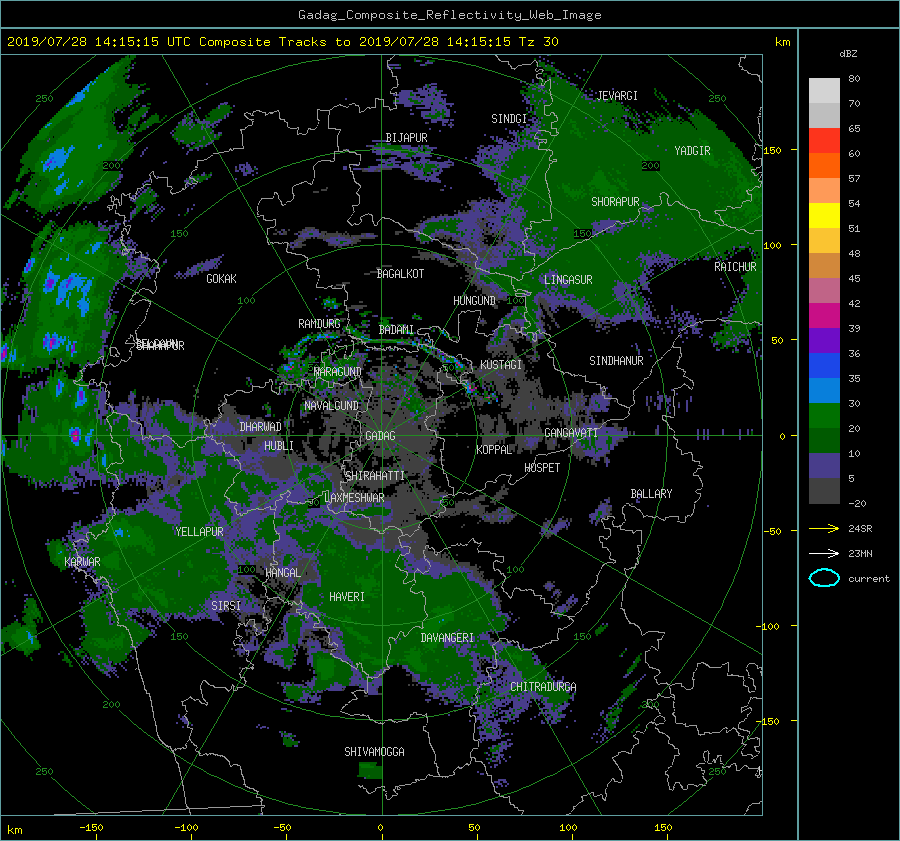The height and width of the screenshot is (841, 900).
Task: Click the SHIVAMOGGA city label
Action: (374, 752)
